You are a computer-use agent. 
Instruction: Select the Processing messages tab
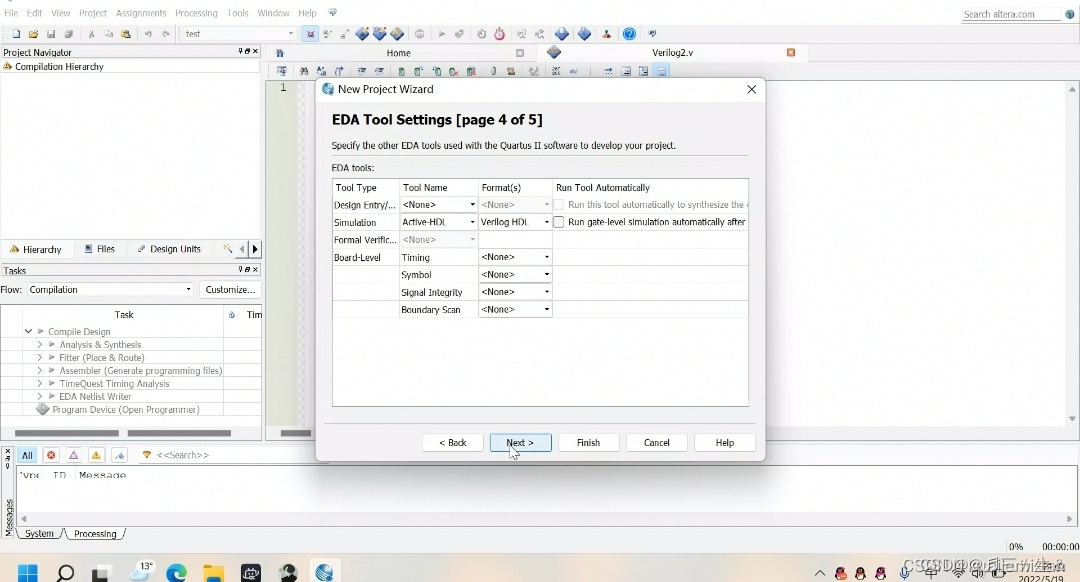pos(95,534)
